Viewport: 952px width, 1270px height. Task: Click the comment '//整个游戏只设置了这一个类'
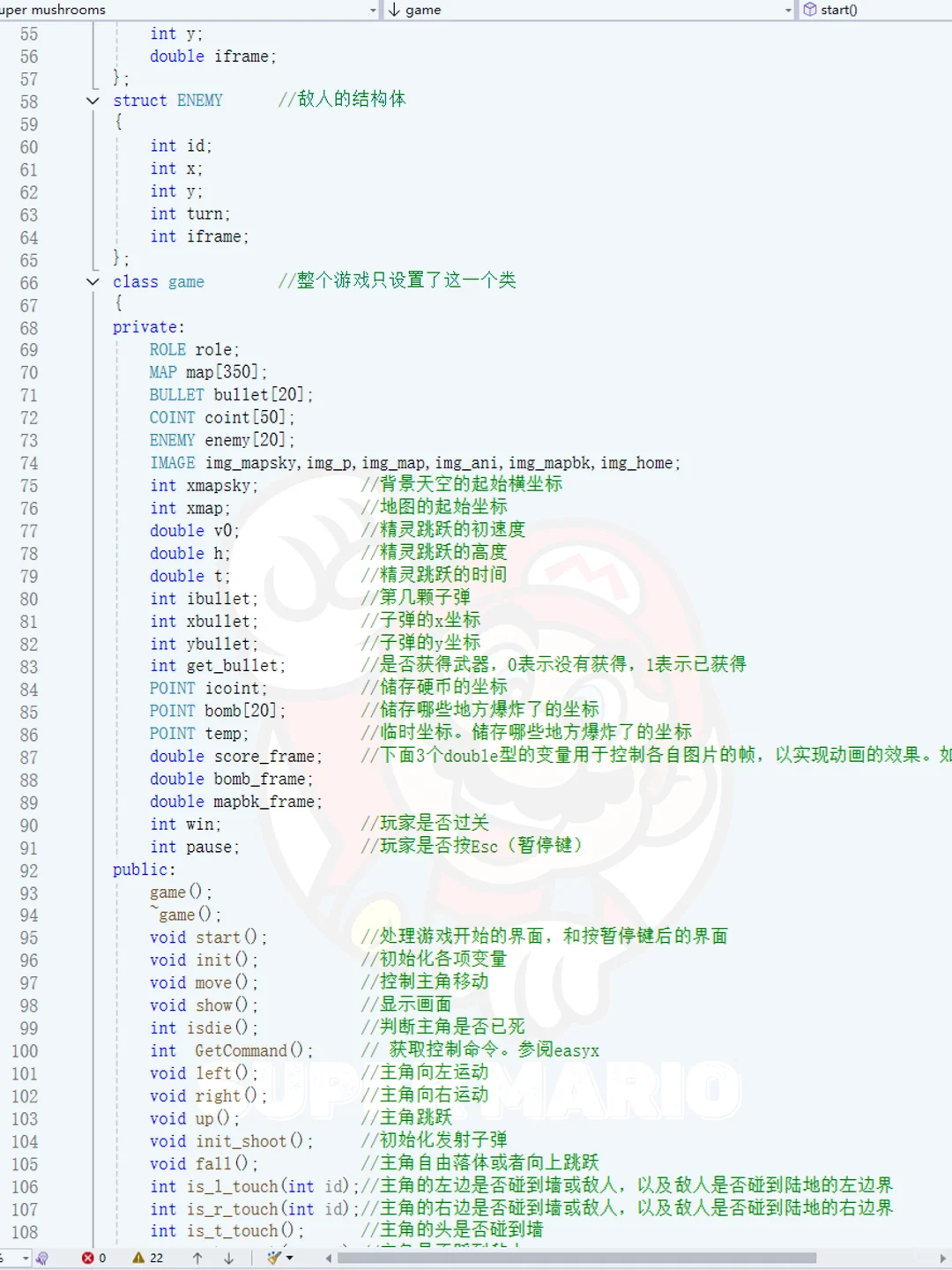tap(397, 281)
